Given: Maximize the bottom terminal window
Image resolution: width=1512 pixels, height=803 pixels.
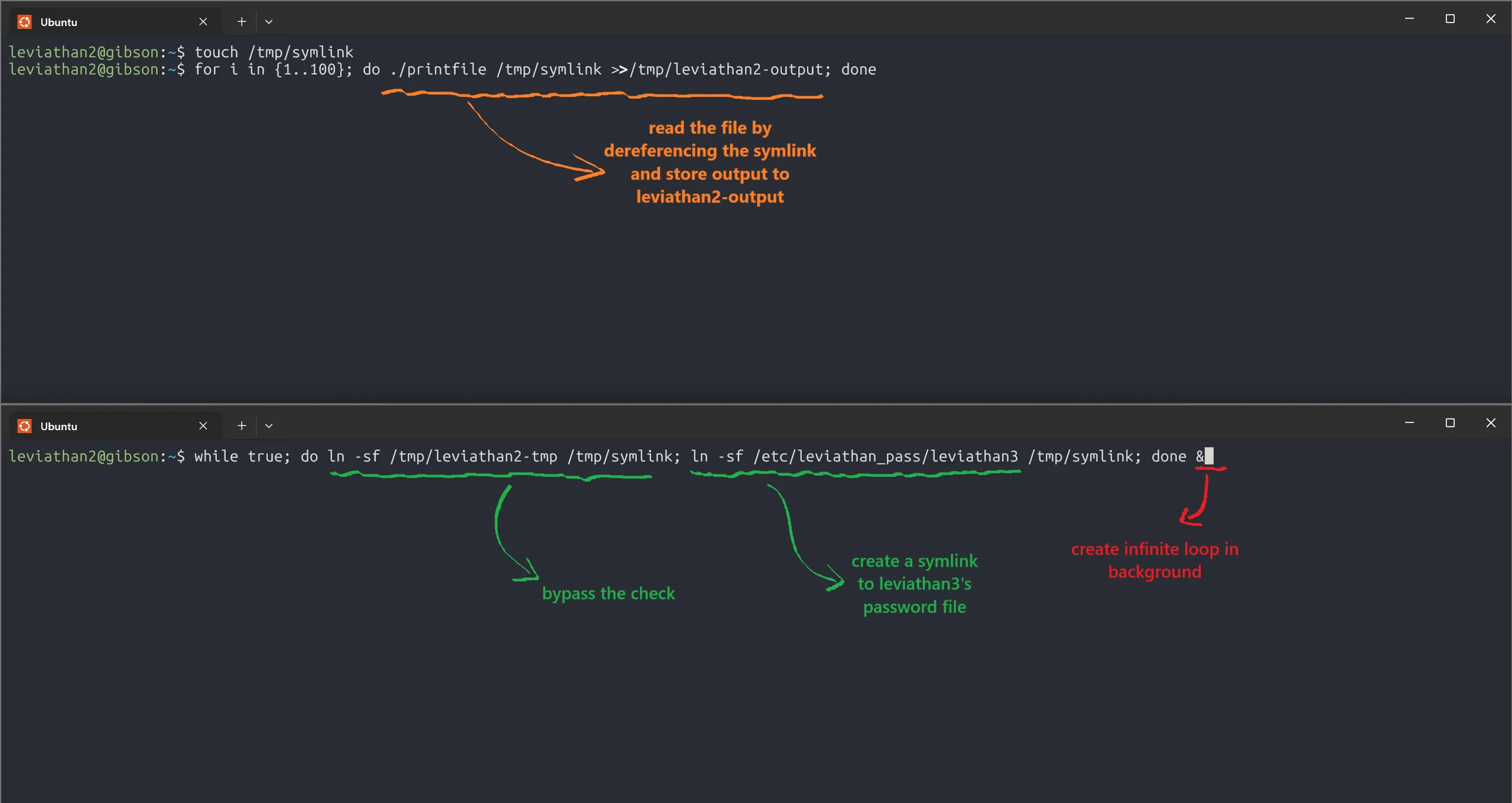Looking at the screenshot, I should tap(1449, 423).
